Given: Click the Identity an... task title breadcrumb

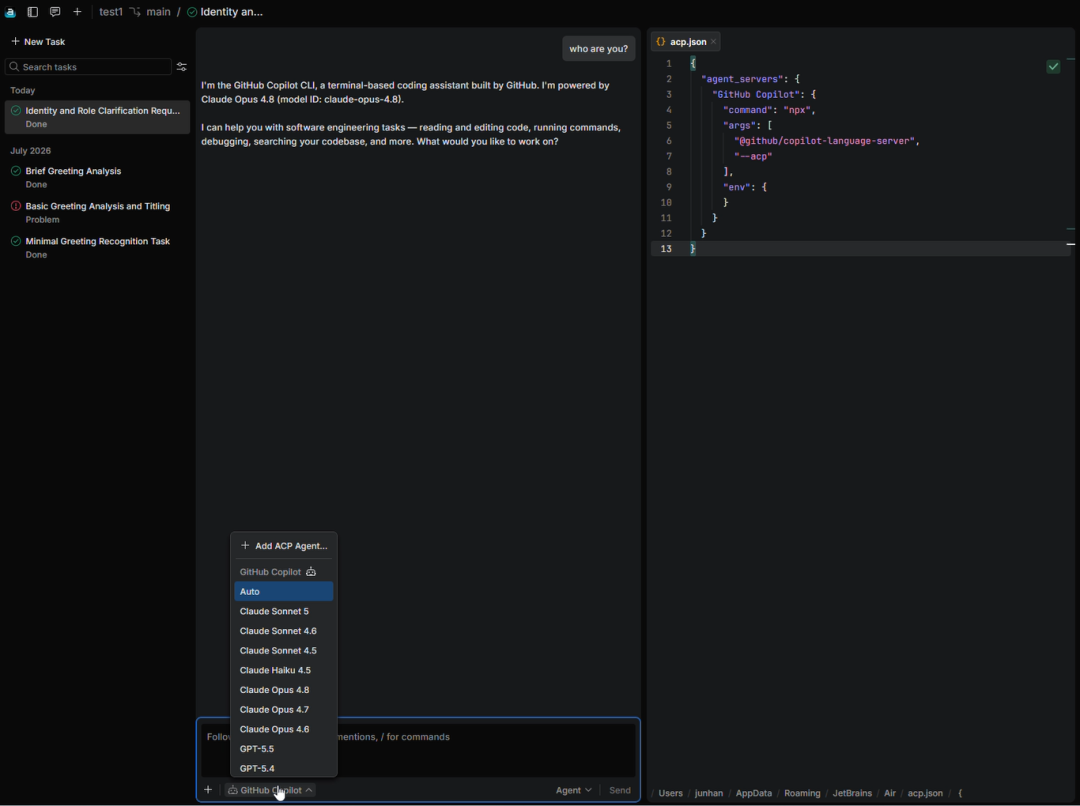Looking at the screenshot, I should click(x=231, y=12).
